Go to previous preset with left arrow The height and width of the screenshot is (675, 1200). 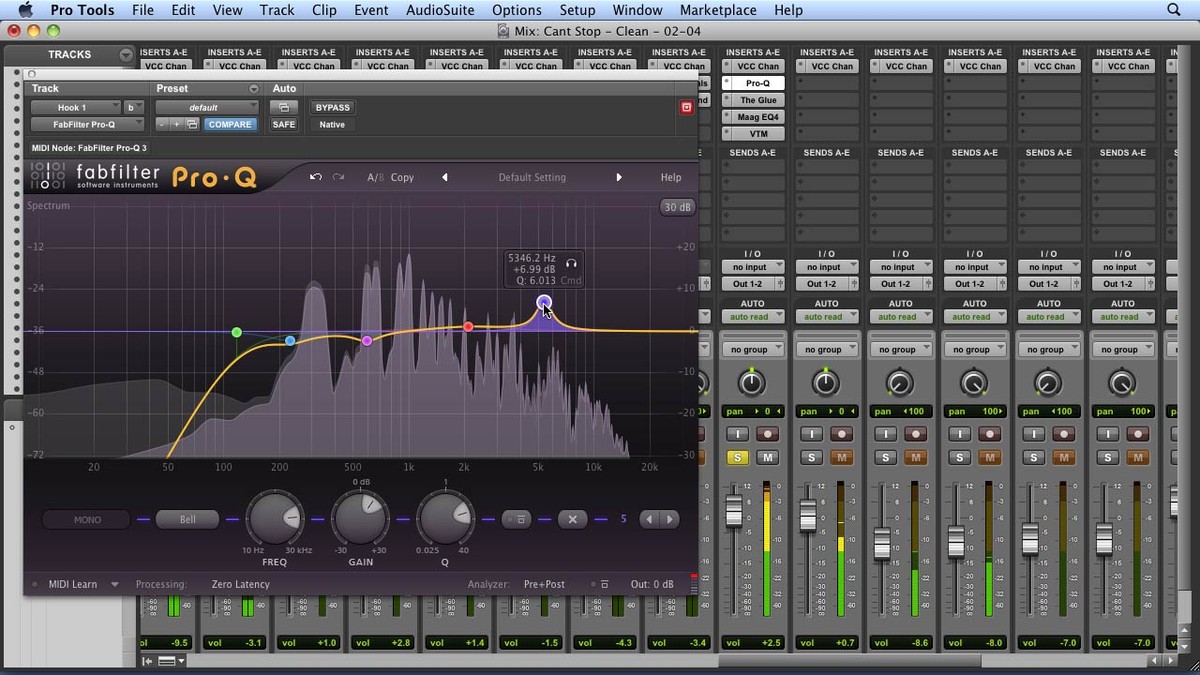coord(445,177)
